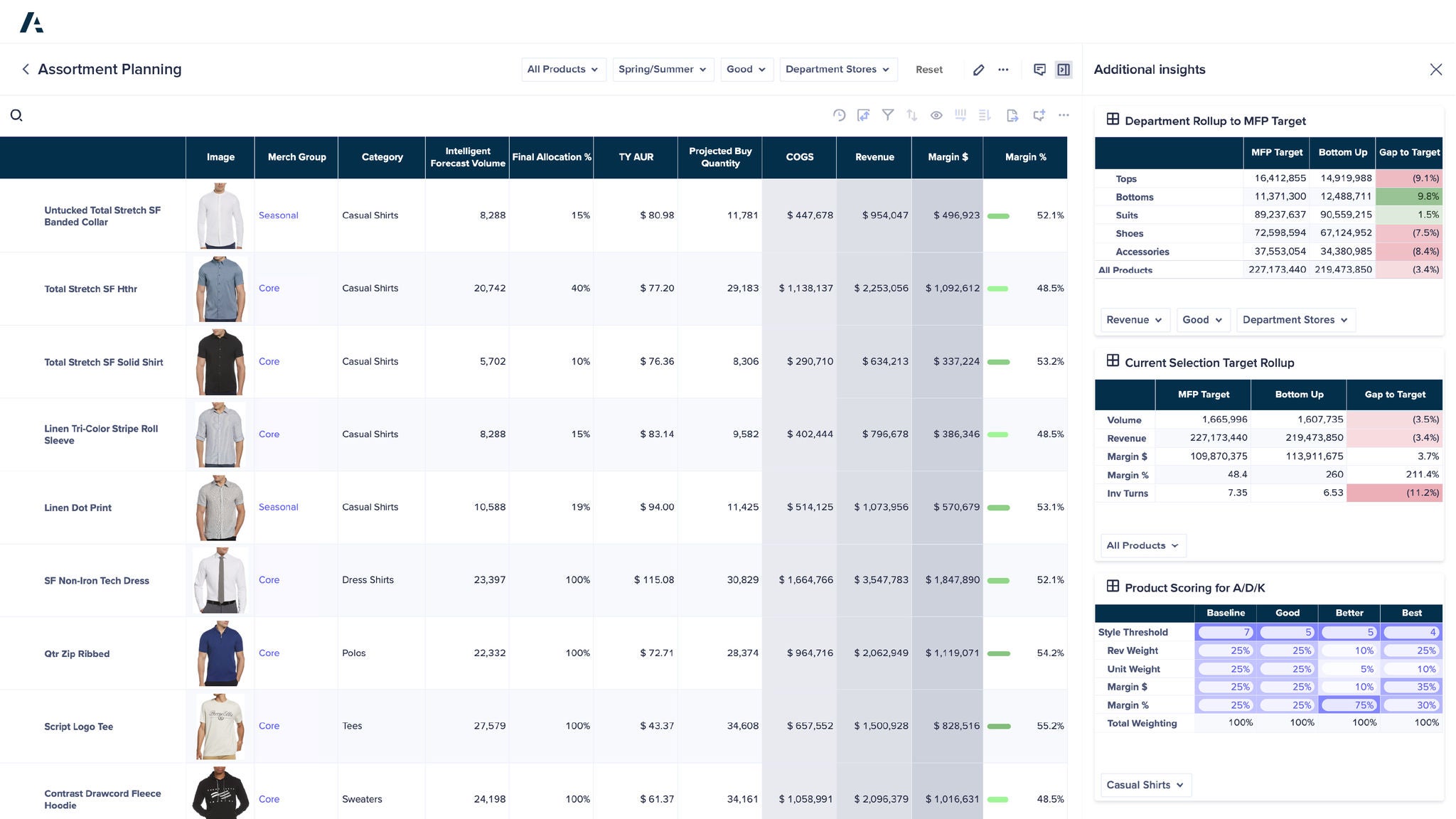Open show/hide columns with the eye icon

[936, 114]
